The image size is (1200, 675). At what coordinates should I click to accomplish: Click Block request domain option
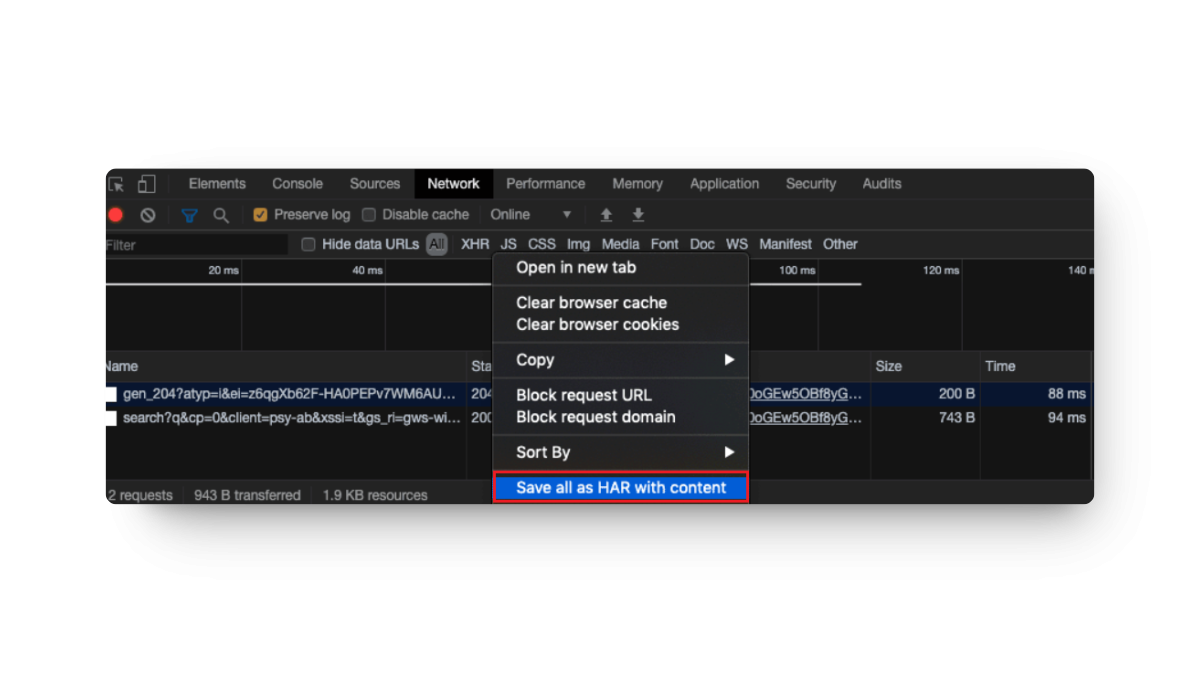pyautogui.click(x=595, y=417)
